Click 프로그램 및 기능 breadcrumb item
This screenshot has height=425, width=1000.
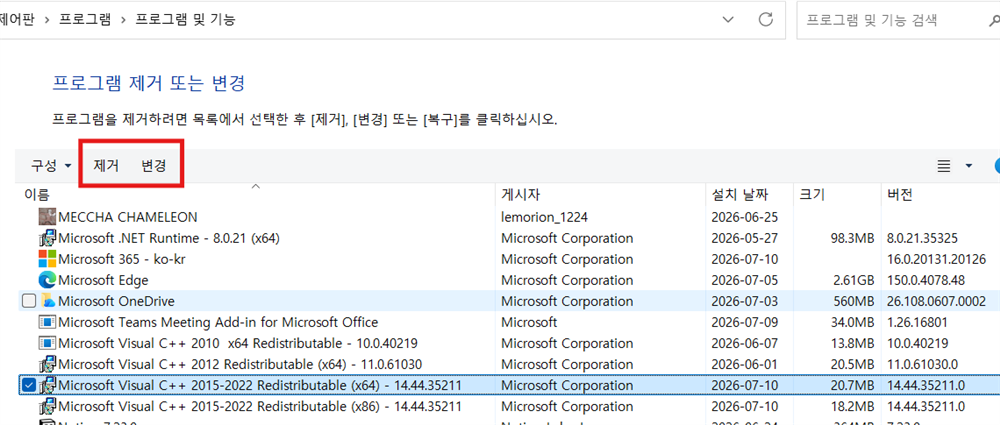click(x=186, y=20)
